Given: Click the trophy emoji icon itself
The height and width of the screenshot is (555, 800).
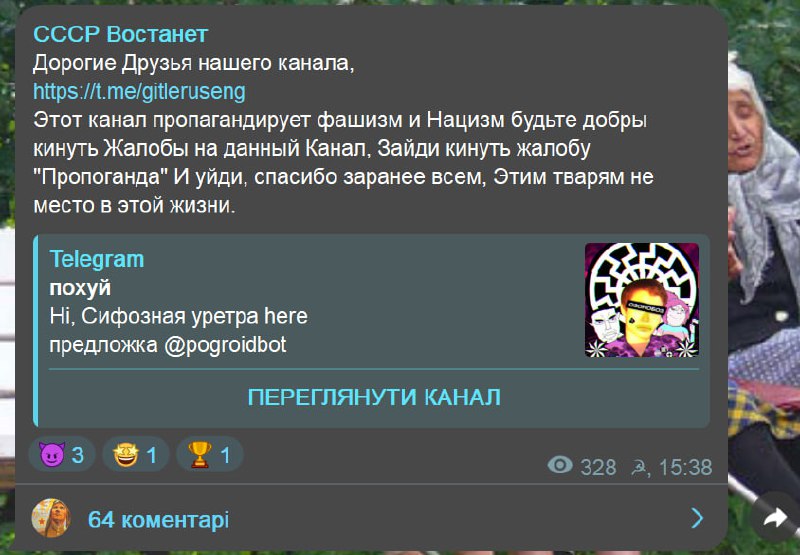Looking at the screenshot, I should point(199,455).
